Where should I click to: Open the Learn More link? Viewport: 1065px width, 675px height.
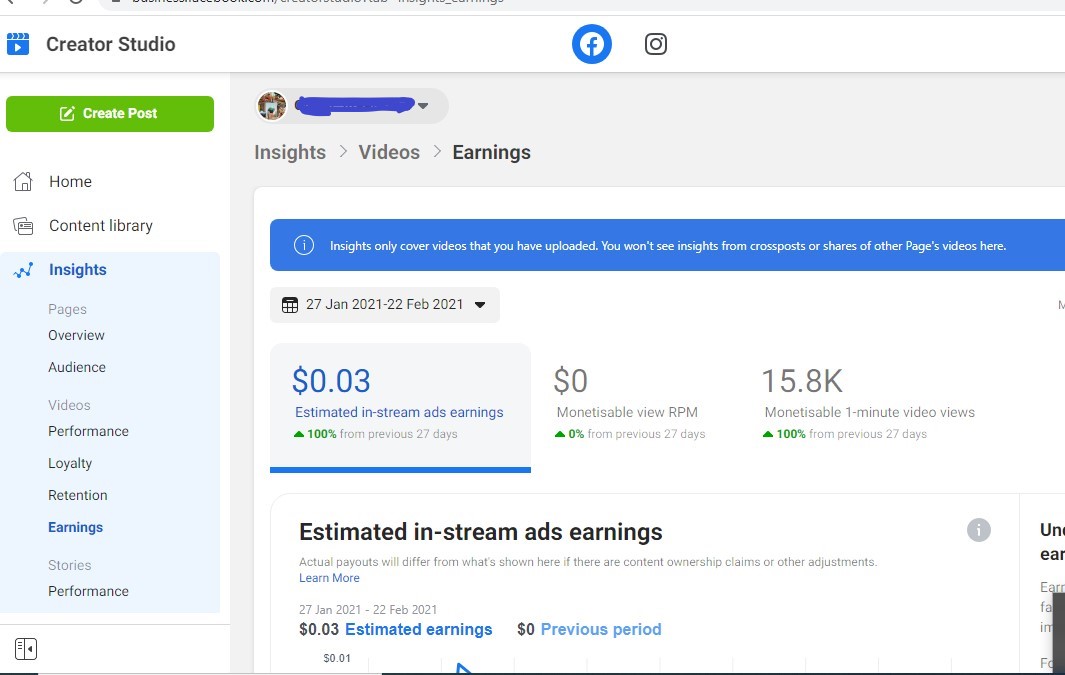point(329,578)
